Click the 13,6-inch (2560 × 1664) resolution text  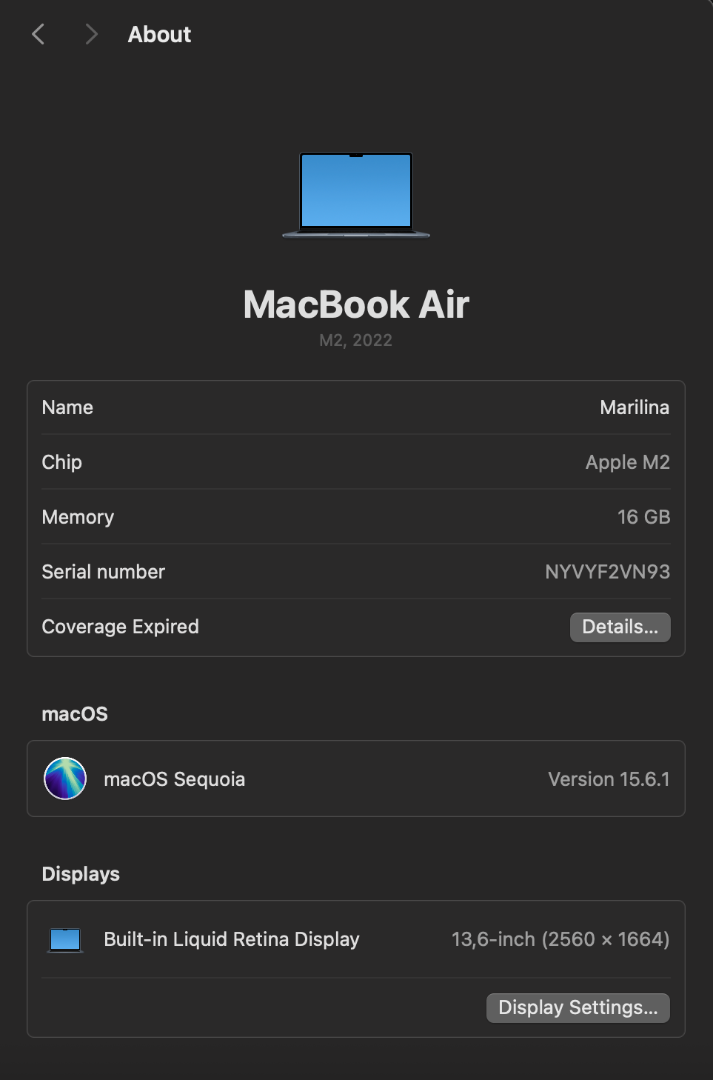click(561, 939)
